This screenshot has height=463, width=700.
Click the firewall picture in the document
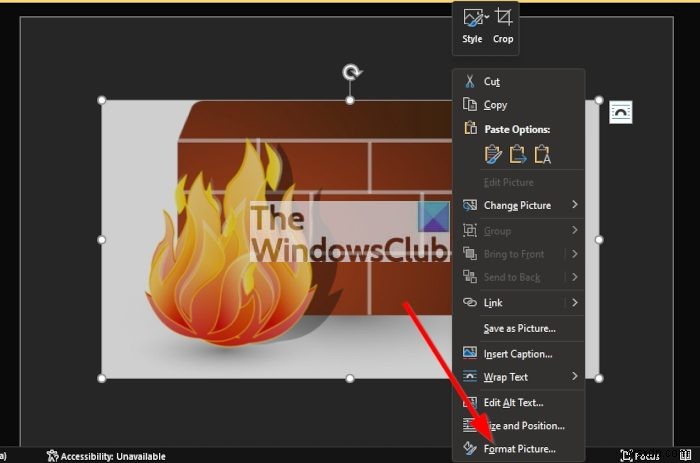point(277,239)
